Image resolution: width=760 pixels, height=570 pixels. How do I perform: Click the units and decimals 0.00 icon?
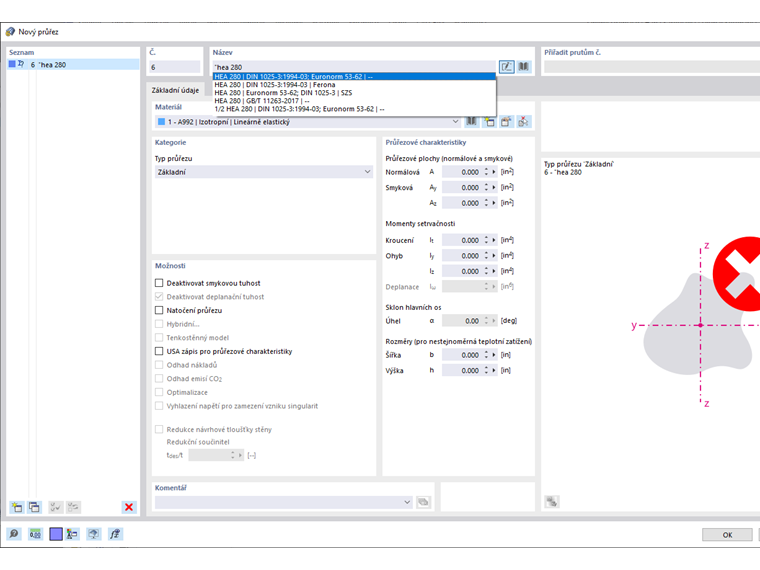(x=35, y=534)
